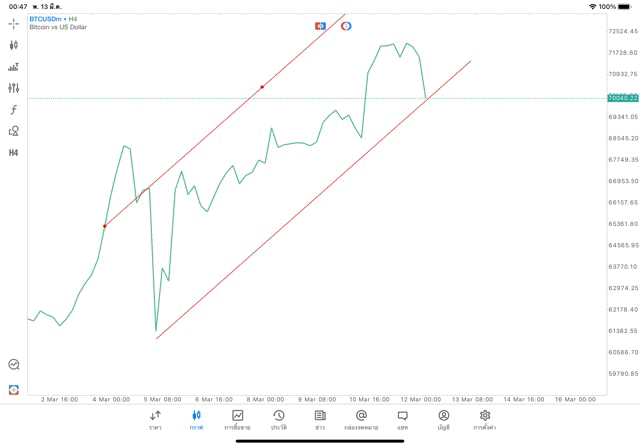Switch to the ราคา (Quotes) tab
The height and width of the screenshot is (447, 640).
[155, 420]
